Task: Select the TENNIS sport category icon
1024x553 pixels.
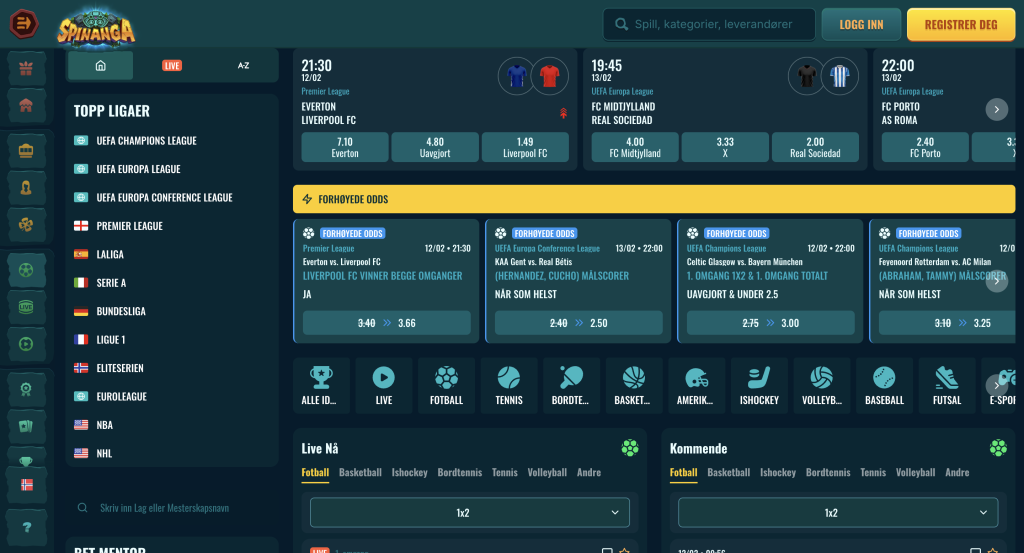Action: tap(509, 385)
